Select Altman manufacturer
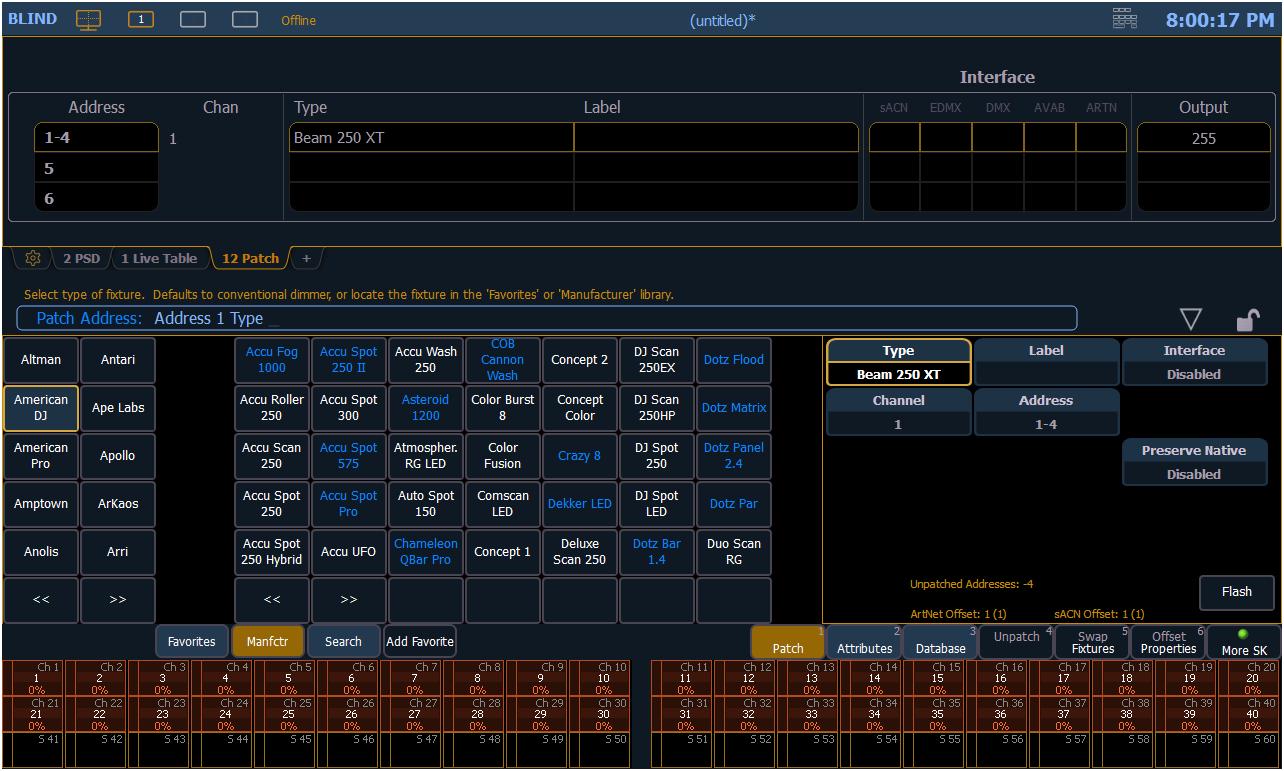 (41, 360)
